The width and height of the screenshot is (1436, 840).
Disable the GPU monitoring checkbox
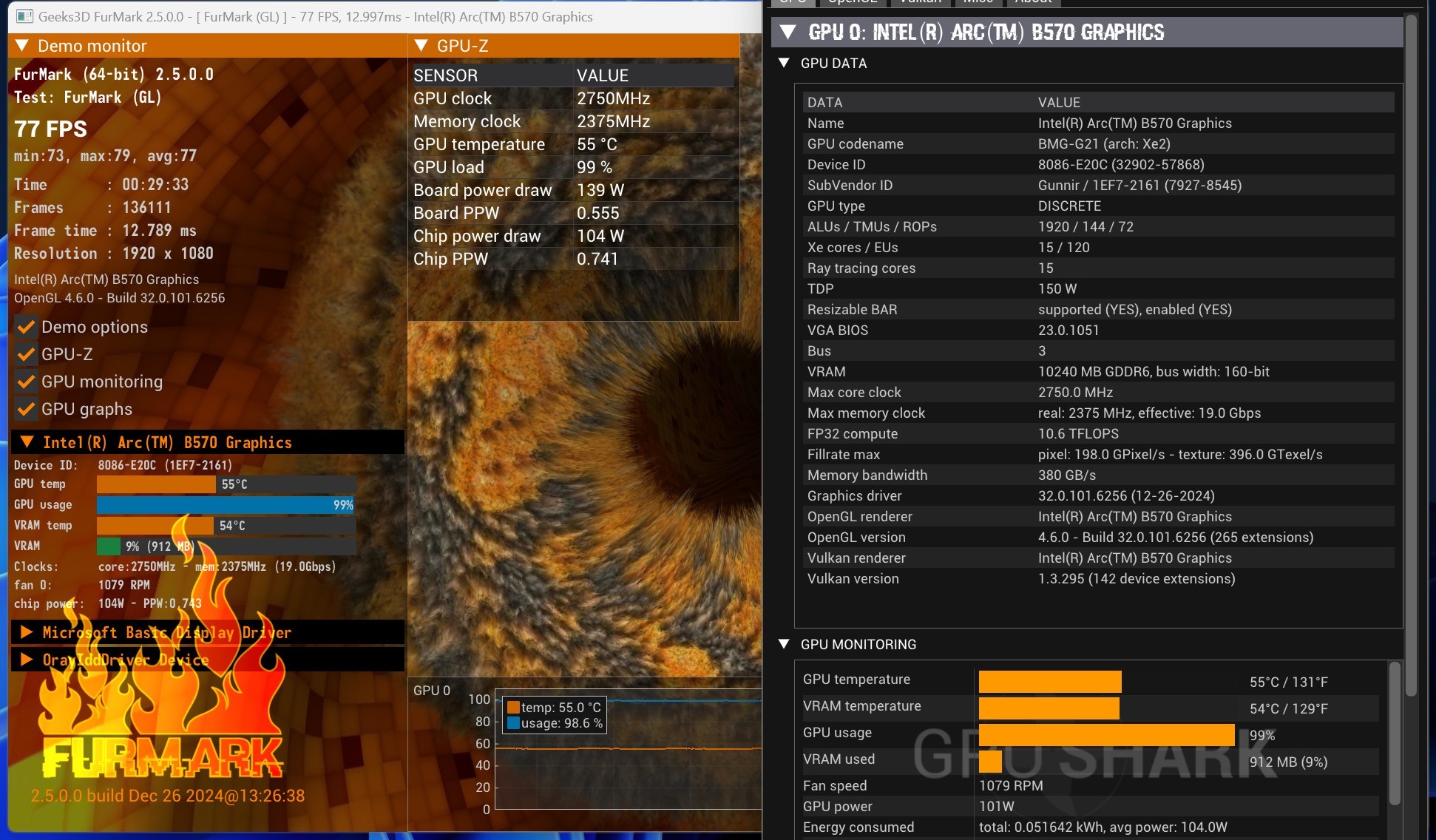click(26, 382)
